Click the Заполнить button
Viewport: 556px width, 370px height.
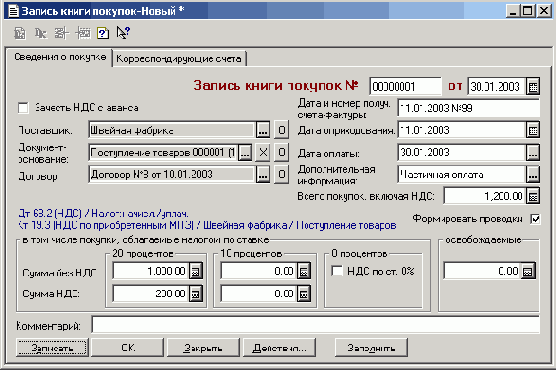[371, 348]
